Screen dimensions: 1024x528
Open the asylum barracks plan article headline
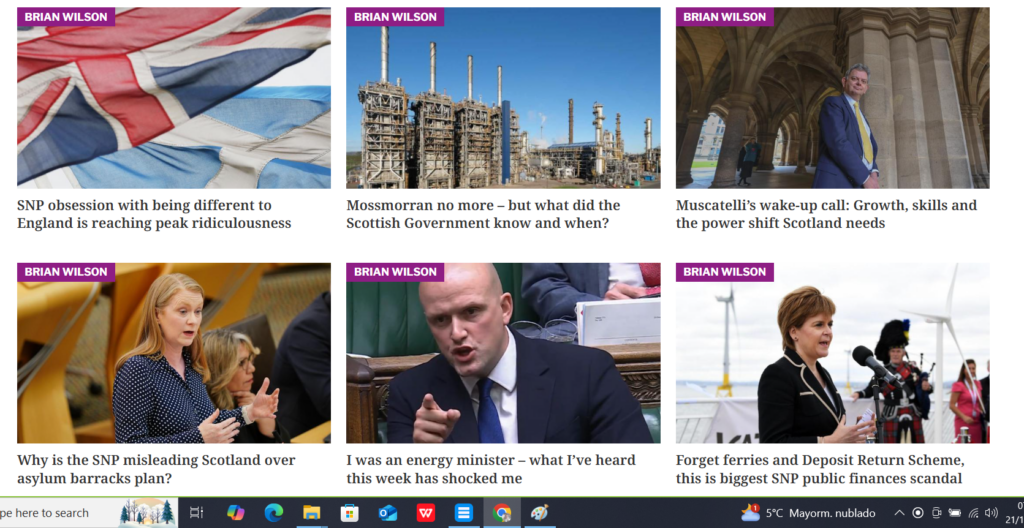156,469
